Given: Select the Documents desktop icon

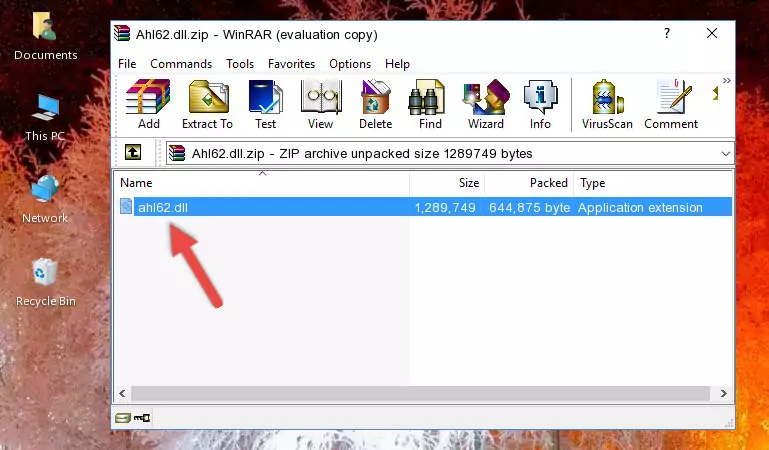Looking at the screenshot, I should (x=45, y=37).
